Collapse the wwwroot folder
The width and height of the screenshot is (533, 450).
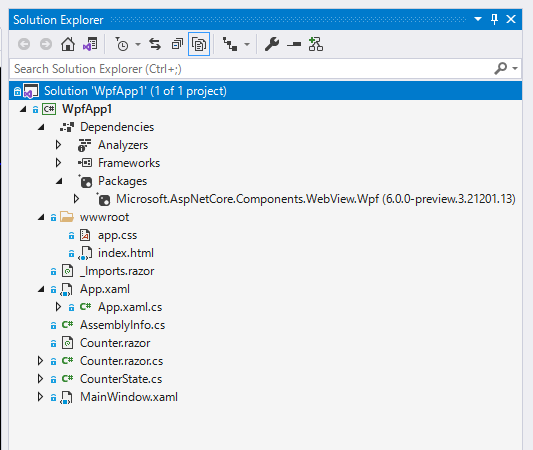(41, 217)
